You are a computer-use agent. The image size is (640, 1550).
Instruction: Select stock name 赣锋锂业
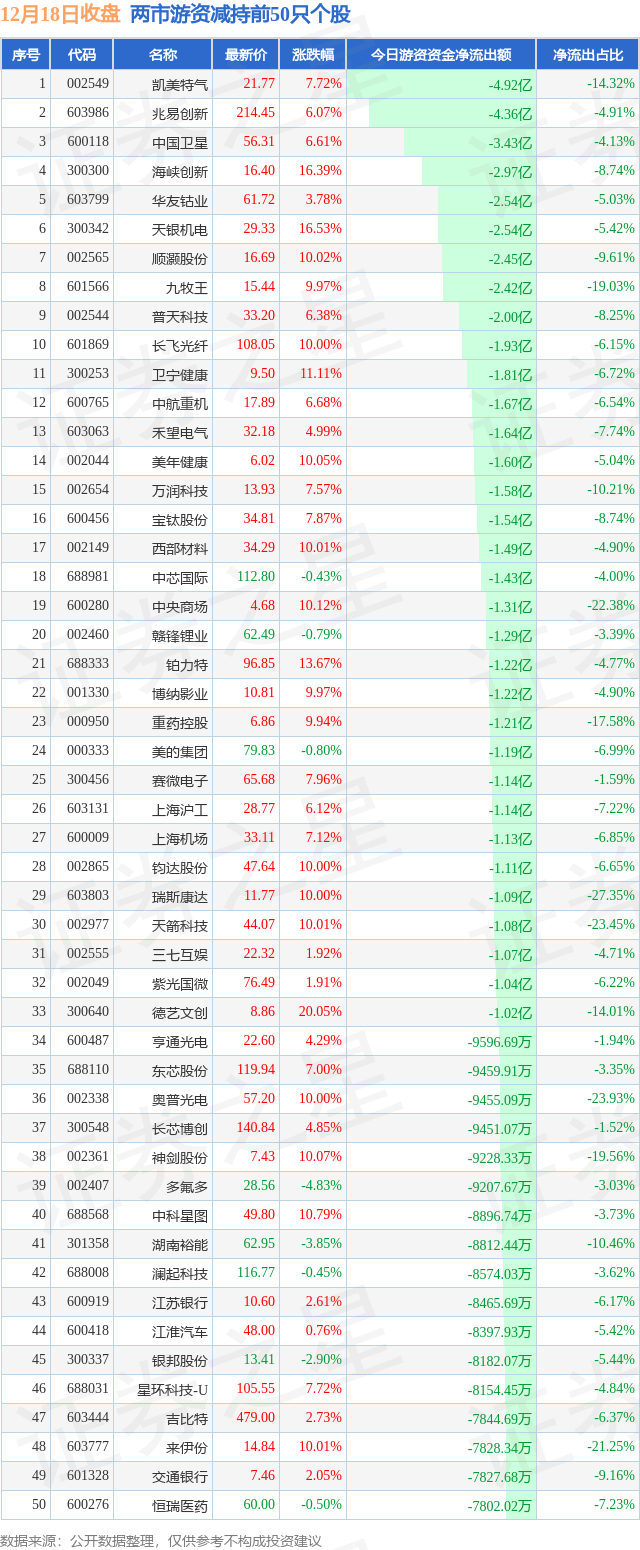click(180, 635)
